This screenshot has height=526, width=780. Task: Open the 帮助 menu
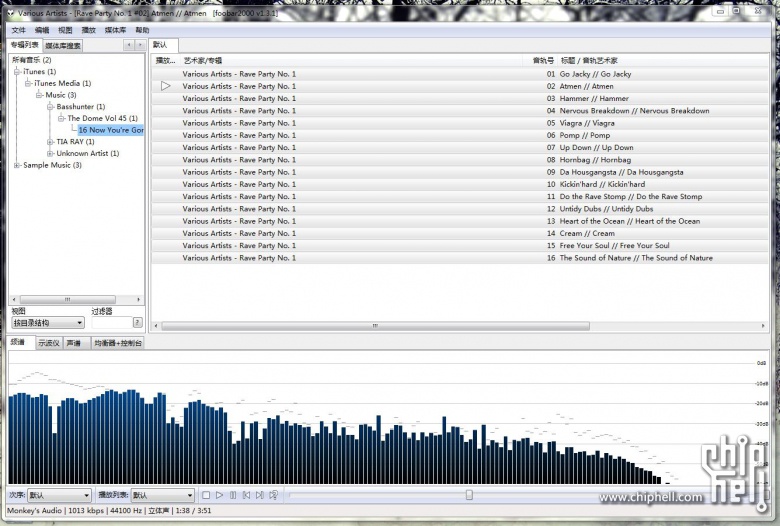pyautogui.click(x=142, y=30)
